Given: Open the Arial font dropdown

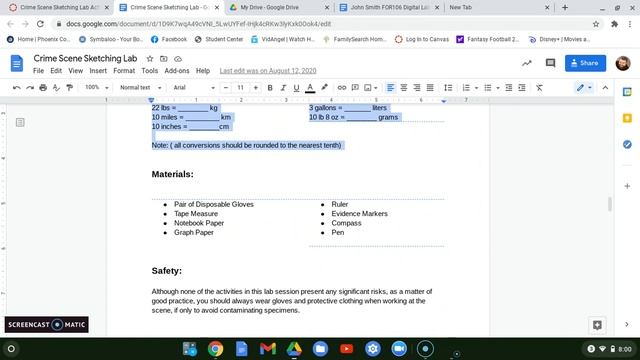Looking at the screenshot, I should (194, 88).
